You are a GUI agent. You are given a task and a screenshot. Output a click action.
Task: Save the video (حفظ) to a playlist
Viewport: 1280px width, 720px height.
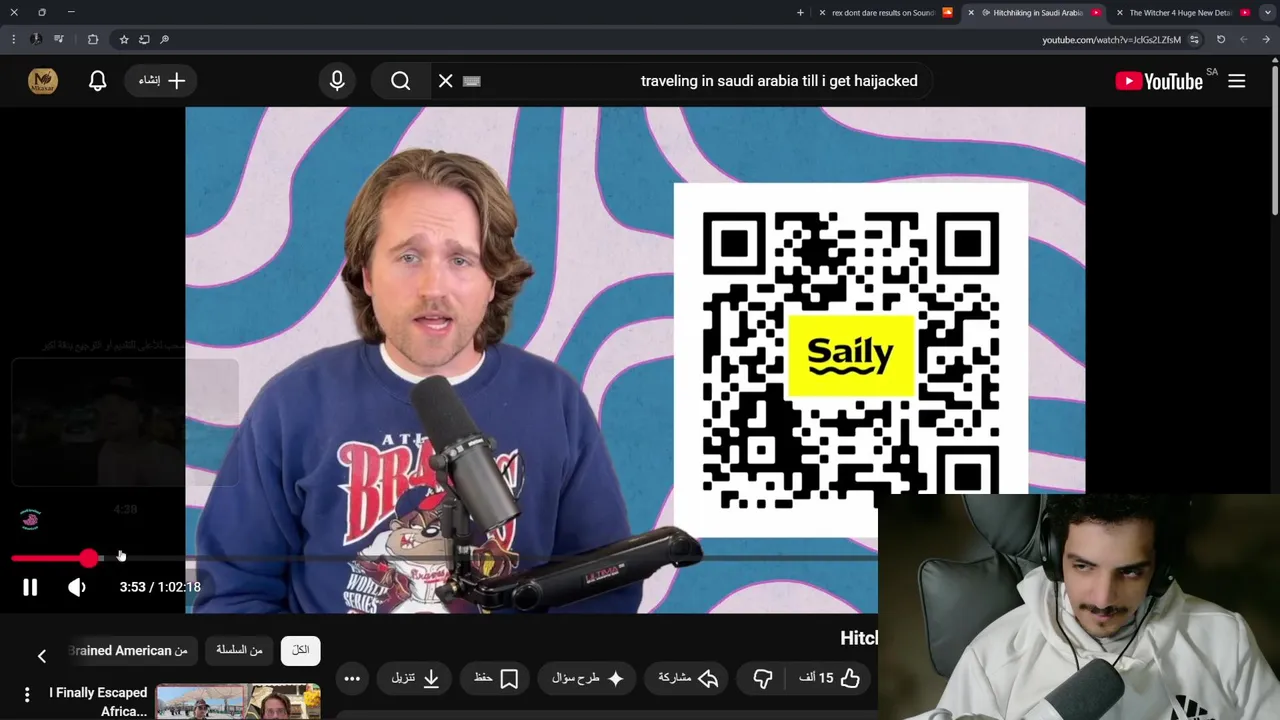[x=496, y=678]
